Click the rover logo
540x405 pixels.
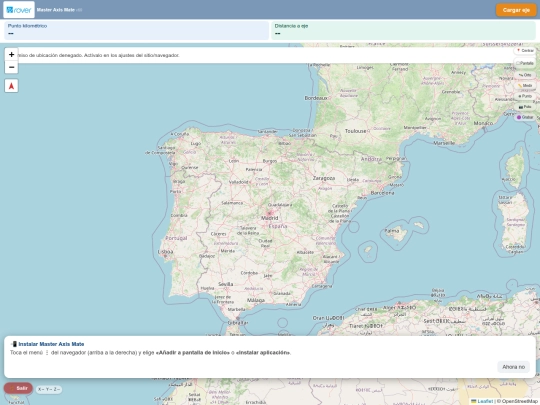click(x=19, y=10)
